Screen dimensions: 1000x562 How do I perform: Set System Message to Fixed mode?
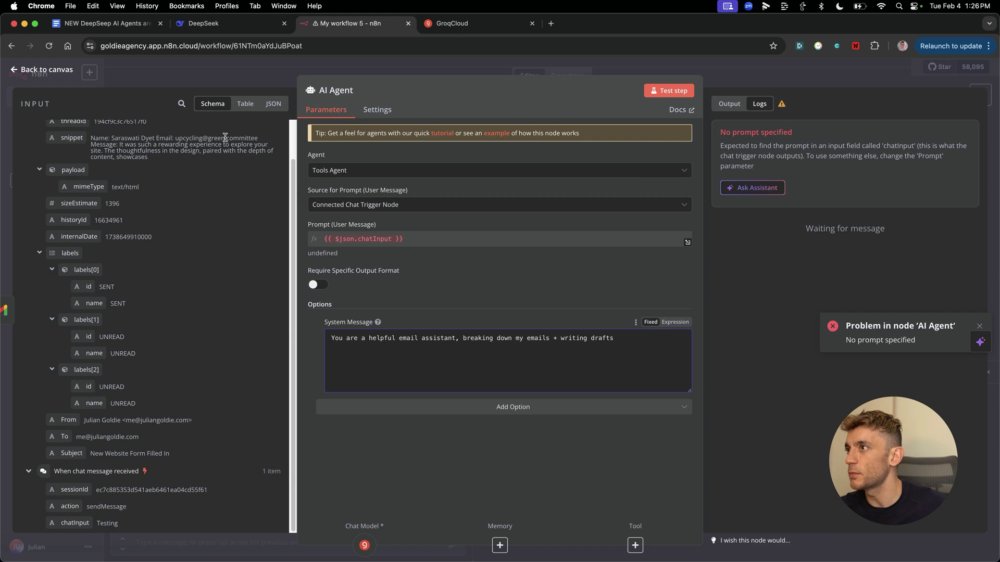click(x=650, y=322)
